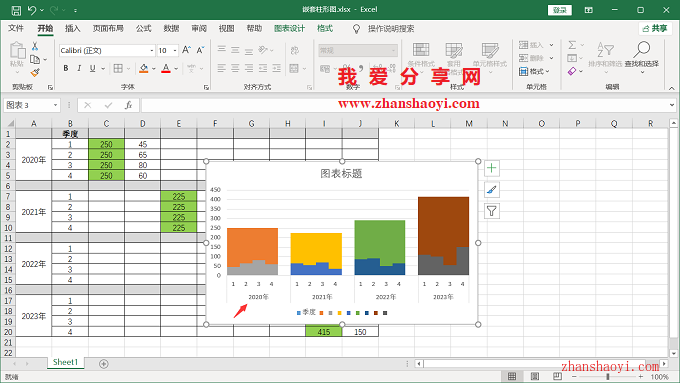
Task: Click the Insert Function fx icon
Action: click(128, 105)
